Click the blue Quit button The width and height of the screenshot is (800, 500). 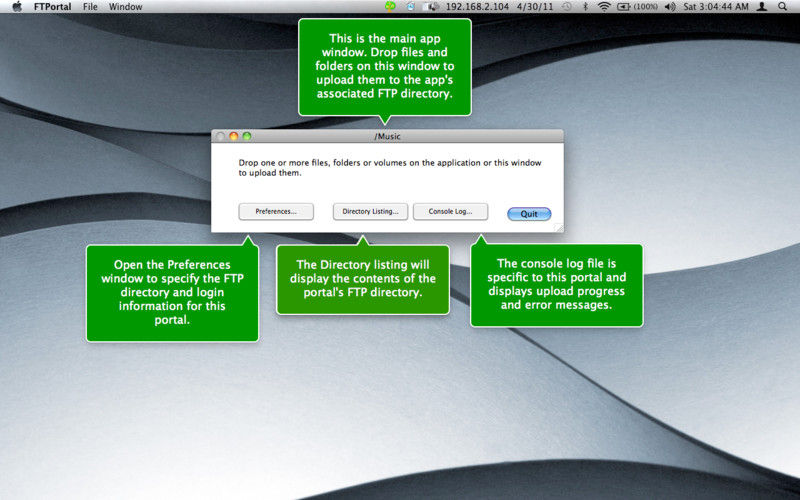529,214
